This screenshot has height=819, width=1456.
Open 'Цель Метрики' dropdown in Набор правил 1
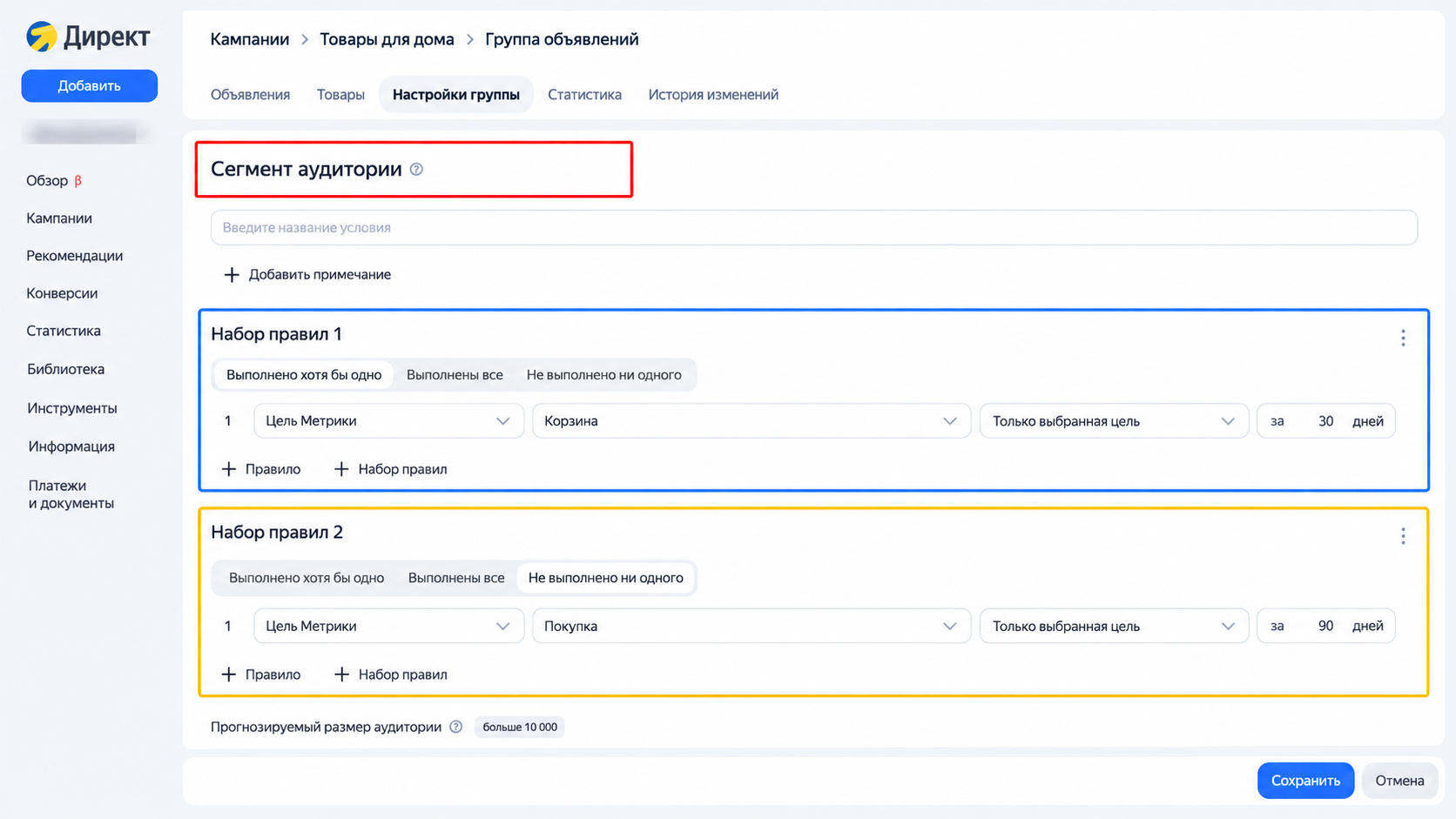(x=388, y=421)
